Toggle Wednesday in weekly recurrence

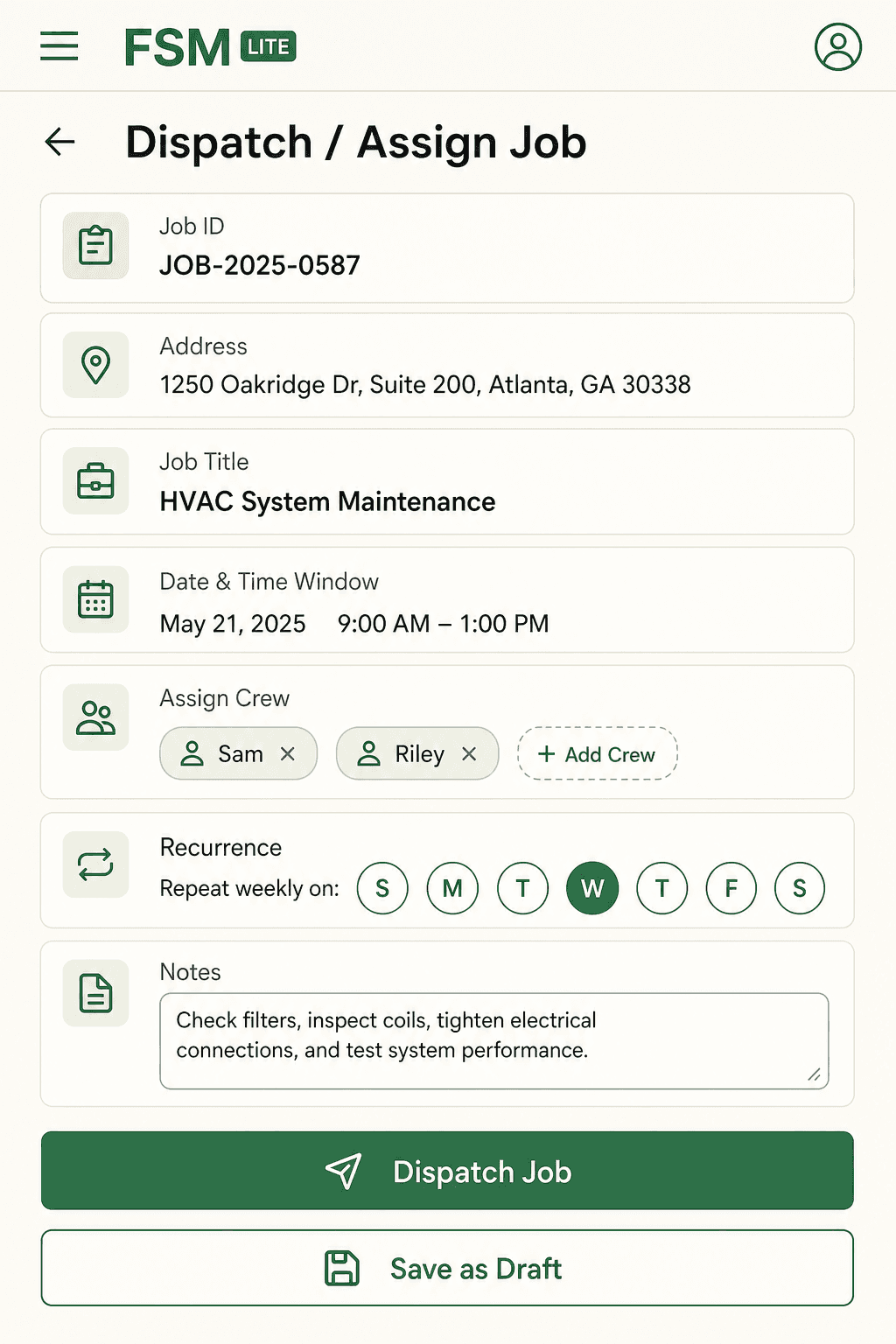click(x=592, y=888)
